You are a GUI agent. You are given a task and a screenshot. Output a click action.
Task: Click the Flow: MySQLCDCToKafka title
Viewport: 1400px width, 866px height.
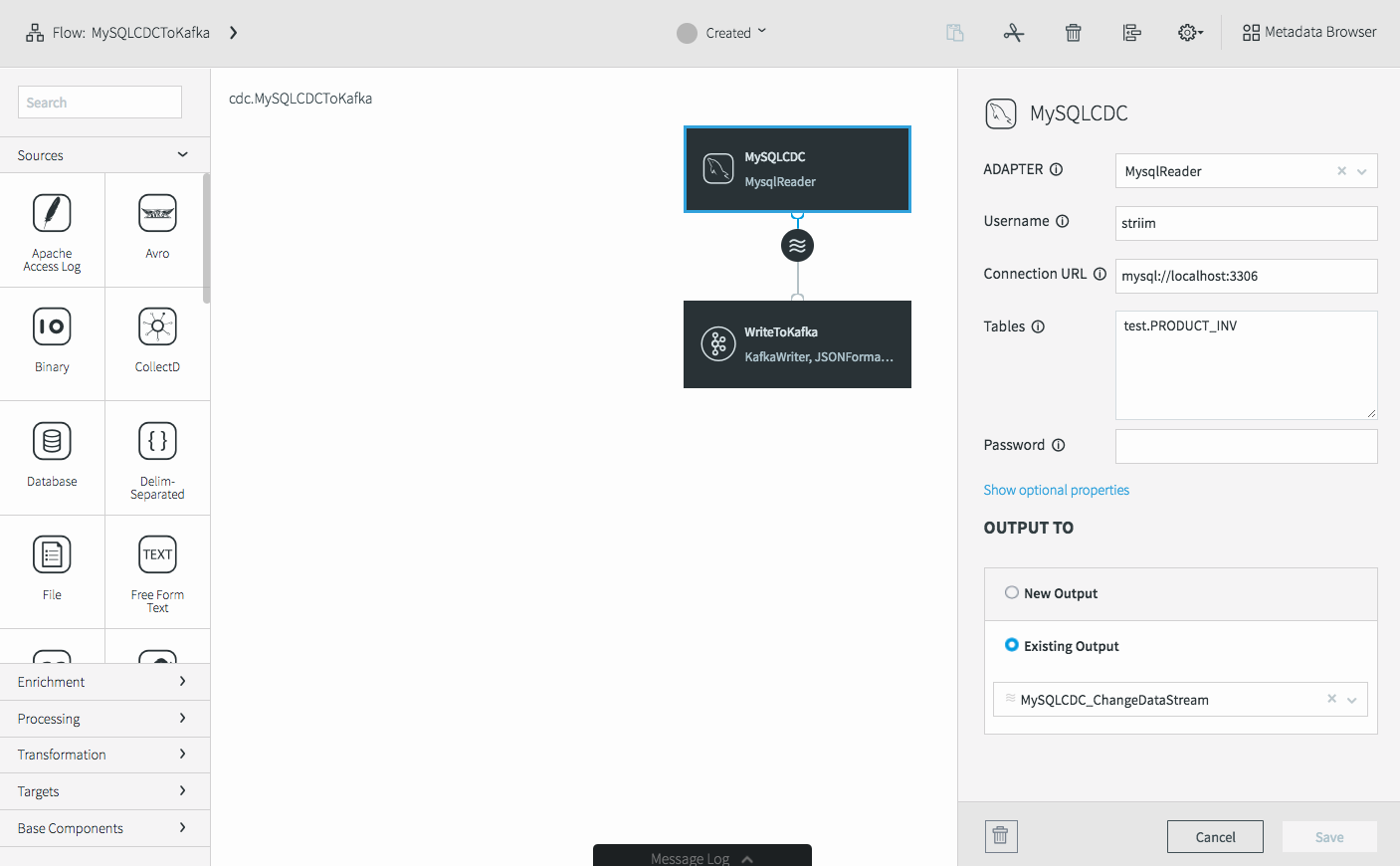point(131,33)
